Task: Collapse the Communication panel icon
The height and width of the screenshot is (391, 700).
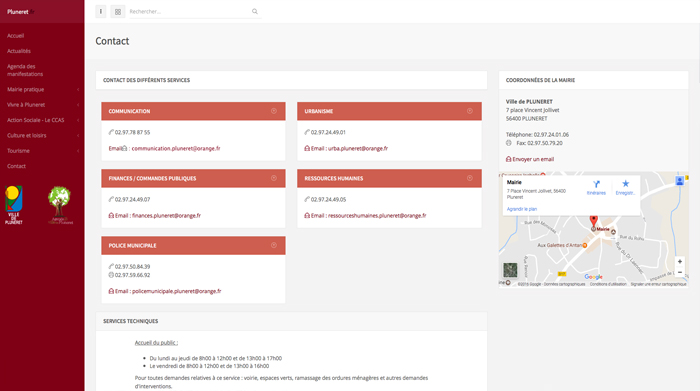Action: 274,111
